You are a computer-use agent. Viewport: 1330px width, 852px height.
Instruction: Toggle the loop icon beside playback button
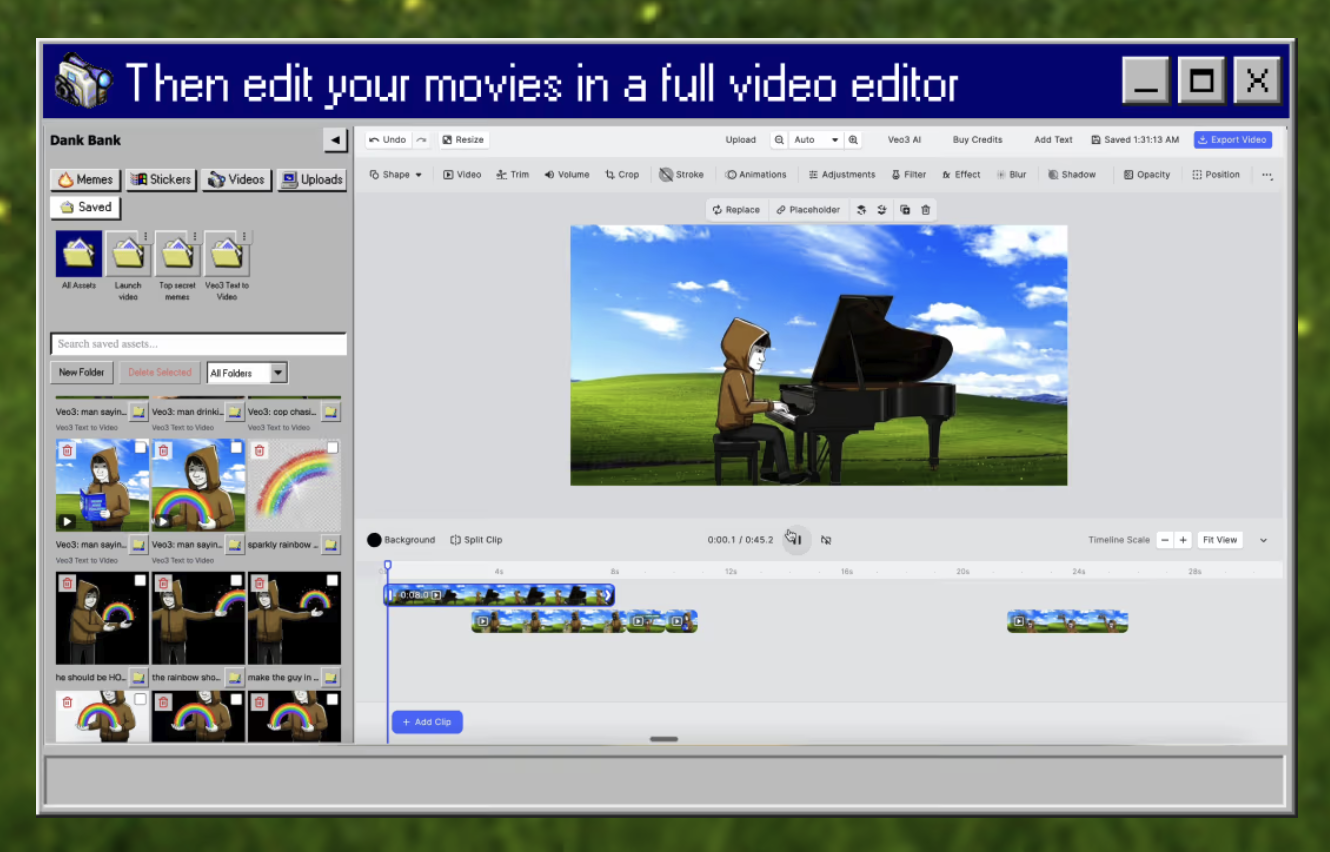tap(826, 540)
